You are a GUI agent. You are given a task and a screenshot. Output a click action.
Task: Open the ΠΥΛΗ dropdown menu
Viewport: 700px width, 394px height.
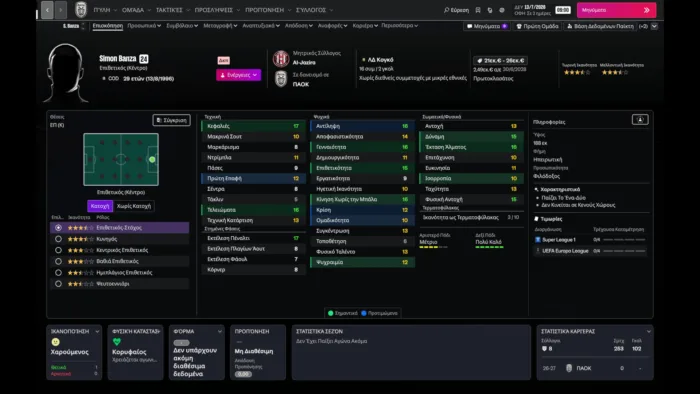pyautogui.click(x=105, y=10)
